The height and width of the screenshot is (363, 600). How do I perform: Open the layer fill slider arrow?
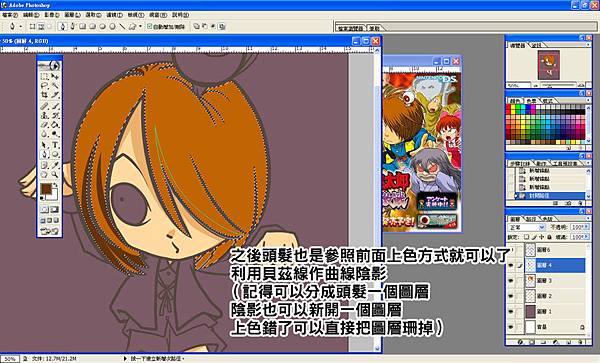click(x=586, y=237)
